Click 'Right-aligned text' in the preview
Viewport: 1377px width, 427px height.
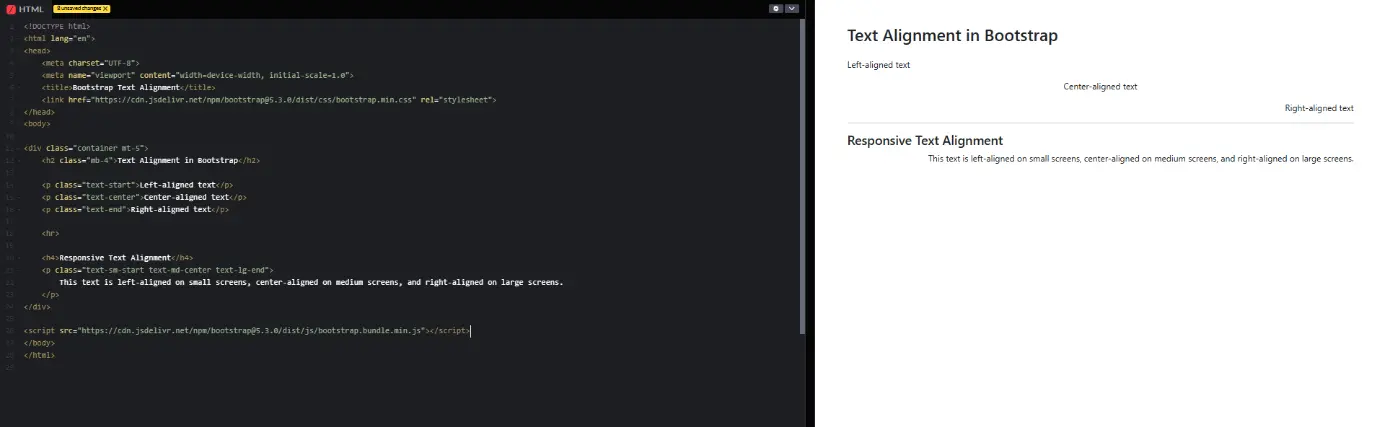coord(1319,108)
